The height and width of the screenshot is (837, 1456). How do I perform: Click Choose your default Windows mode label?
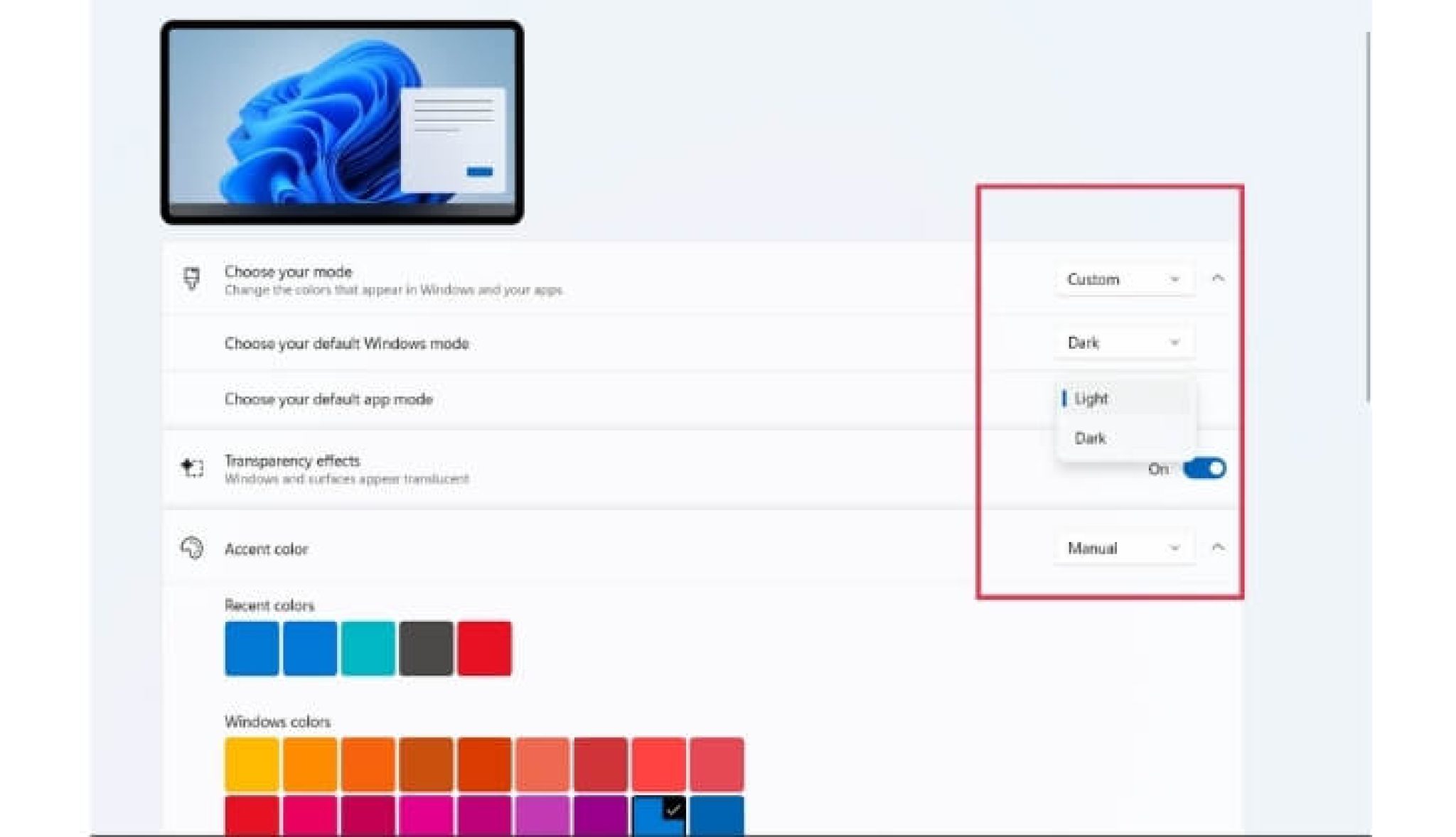point(346,344)
